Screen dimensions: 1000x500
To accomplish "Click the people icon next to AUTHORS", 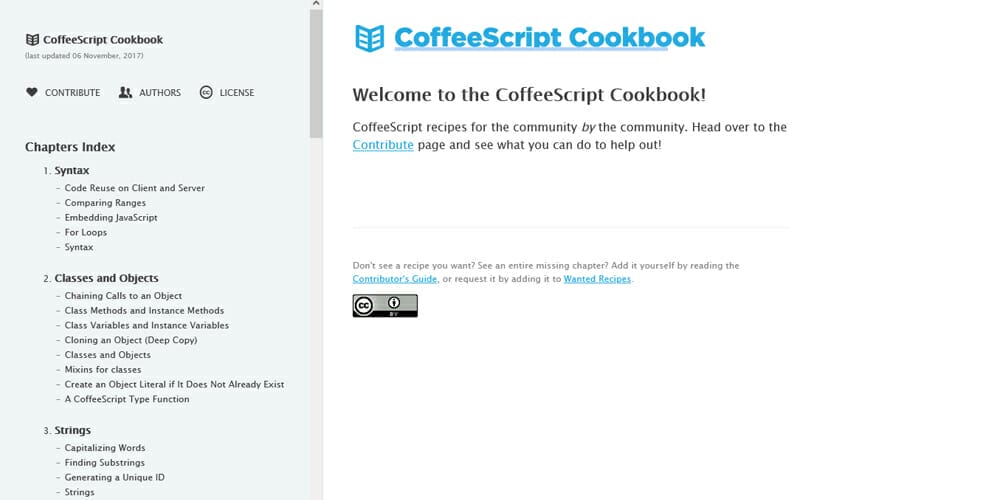I will coord(125,92).
